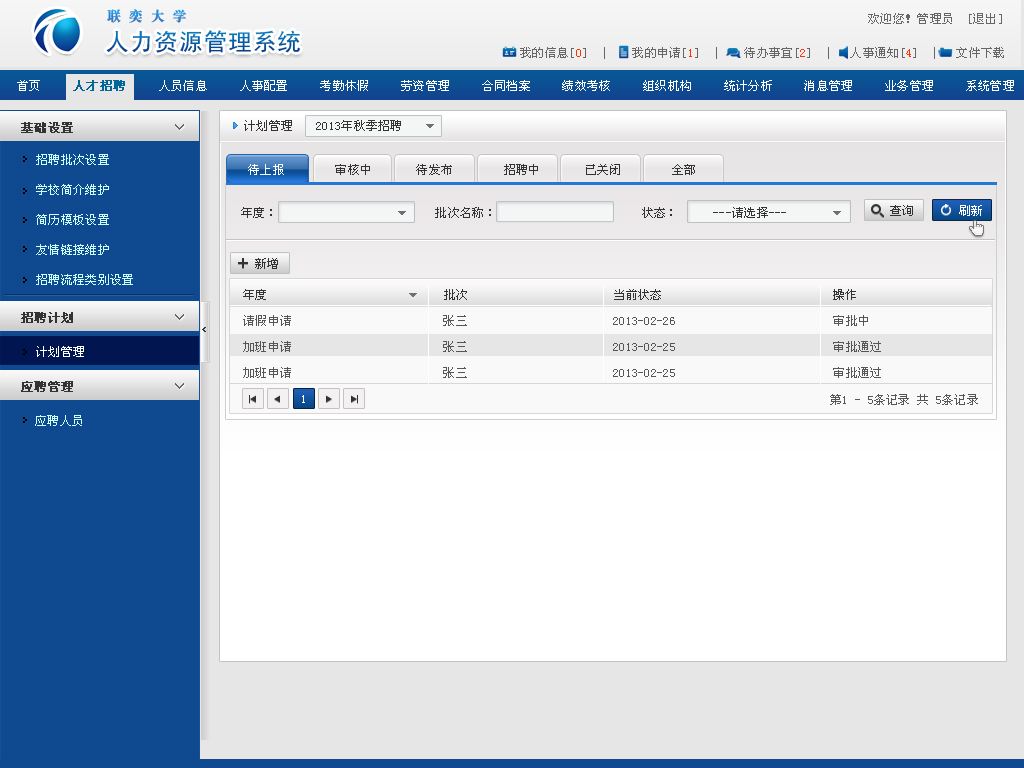
Task: Open 我的信息 message icon
Action: click(x=509, y=52)
